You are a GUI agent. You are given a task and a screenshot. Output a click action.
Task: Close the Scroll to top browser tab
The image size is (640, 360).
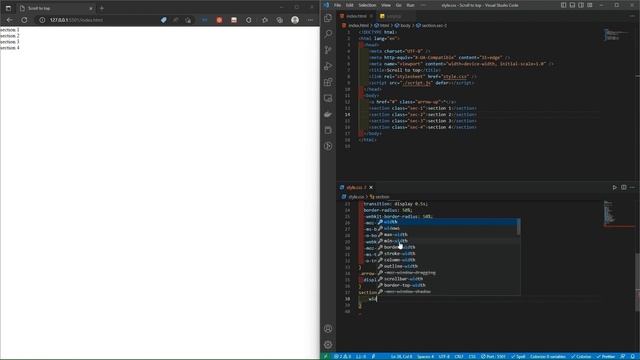[91, 8]
